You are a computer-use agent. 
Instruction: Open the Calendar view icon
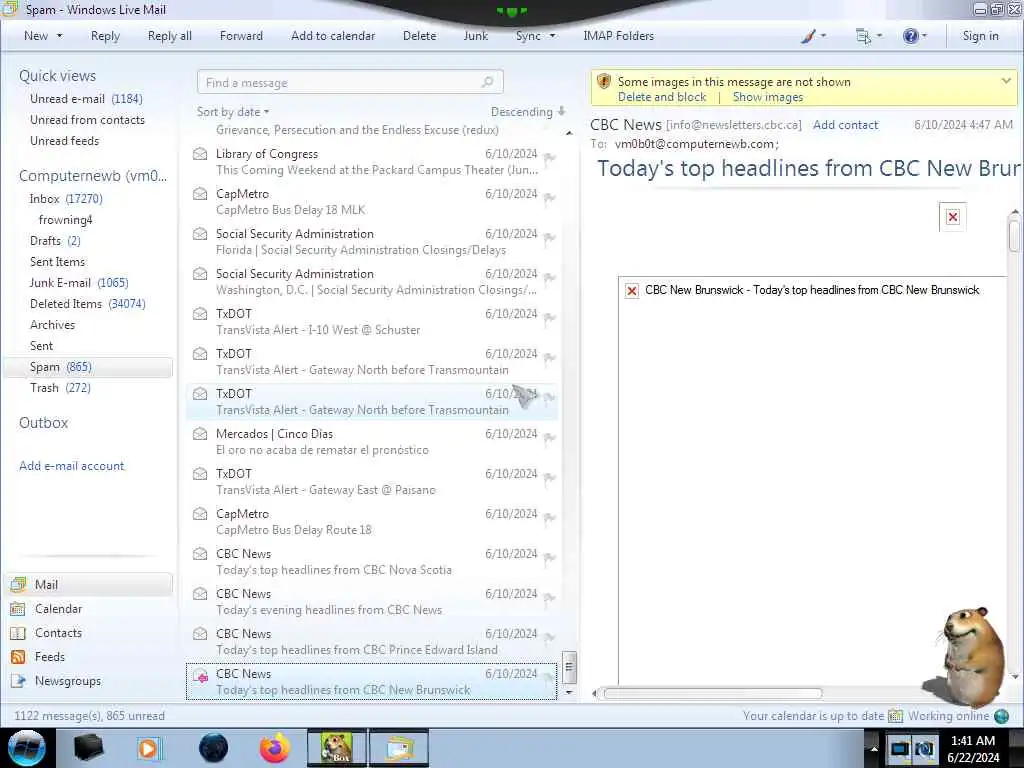point(18,609)
